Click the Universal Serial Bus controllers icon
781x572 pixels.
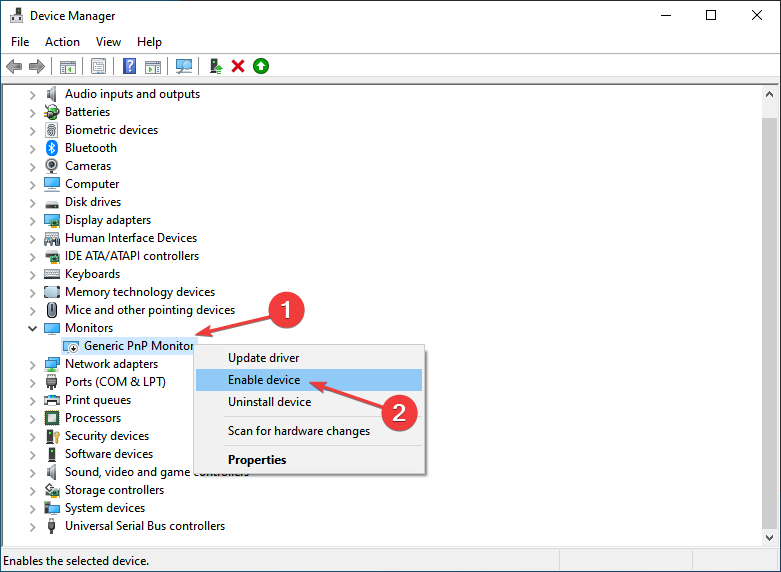click(51, 526)
